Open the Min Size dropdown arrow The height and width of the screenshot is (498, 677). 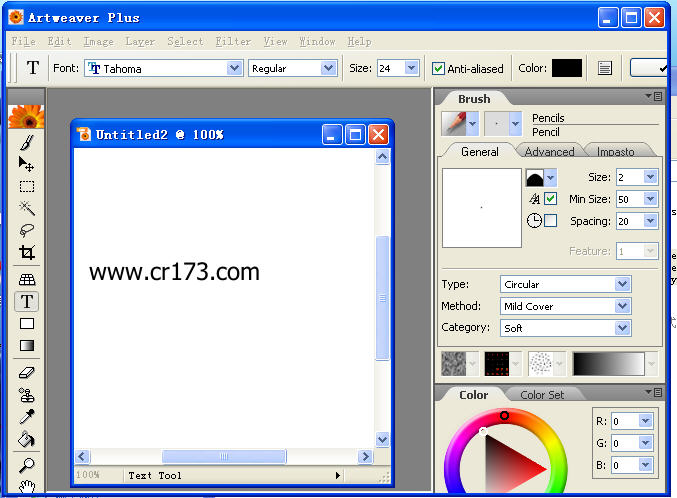tap(650, 199)
